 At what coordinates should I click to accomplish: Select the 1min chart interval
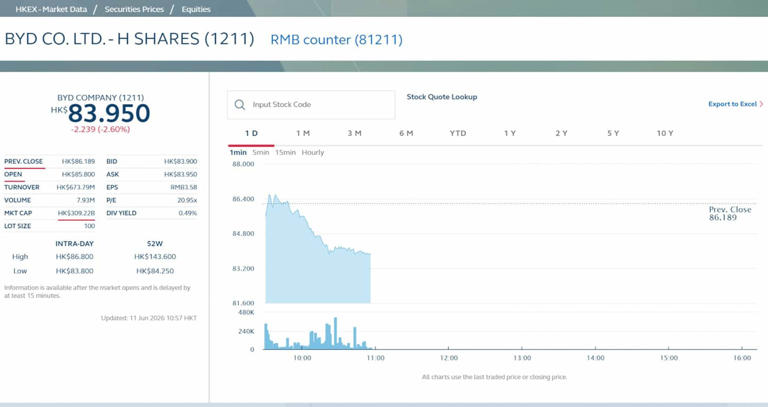pos(238,152)
